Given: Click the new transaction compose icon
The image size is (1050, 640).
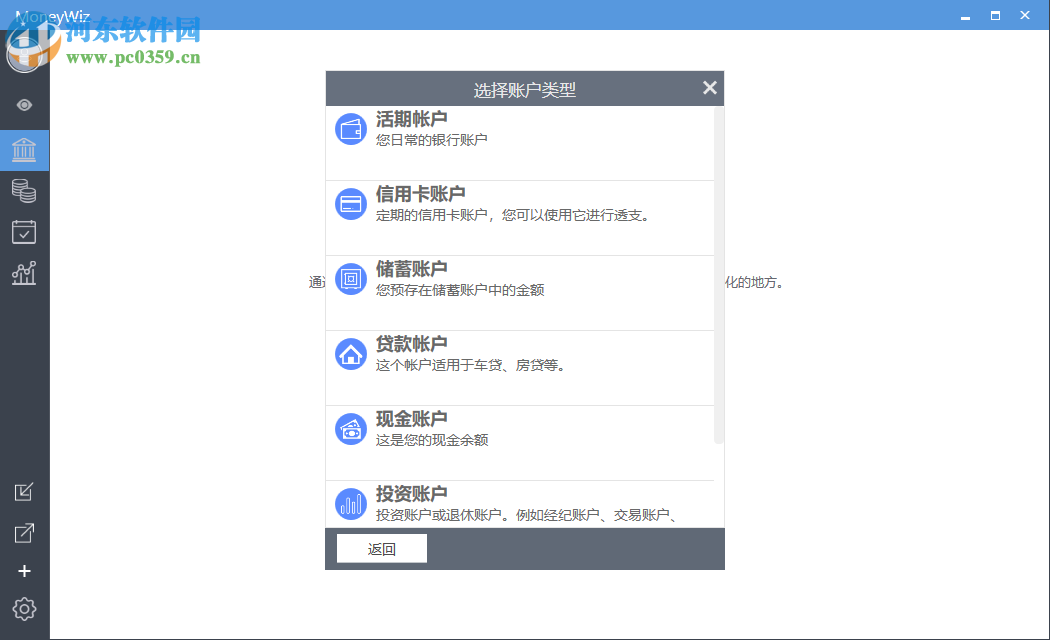Looking at the screenshot, I should 24,492.
